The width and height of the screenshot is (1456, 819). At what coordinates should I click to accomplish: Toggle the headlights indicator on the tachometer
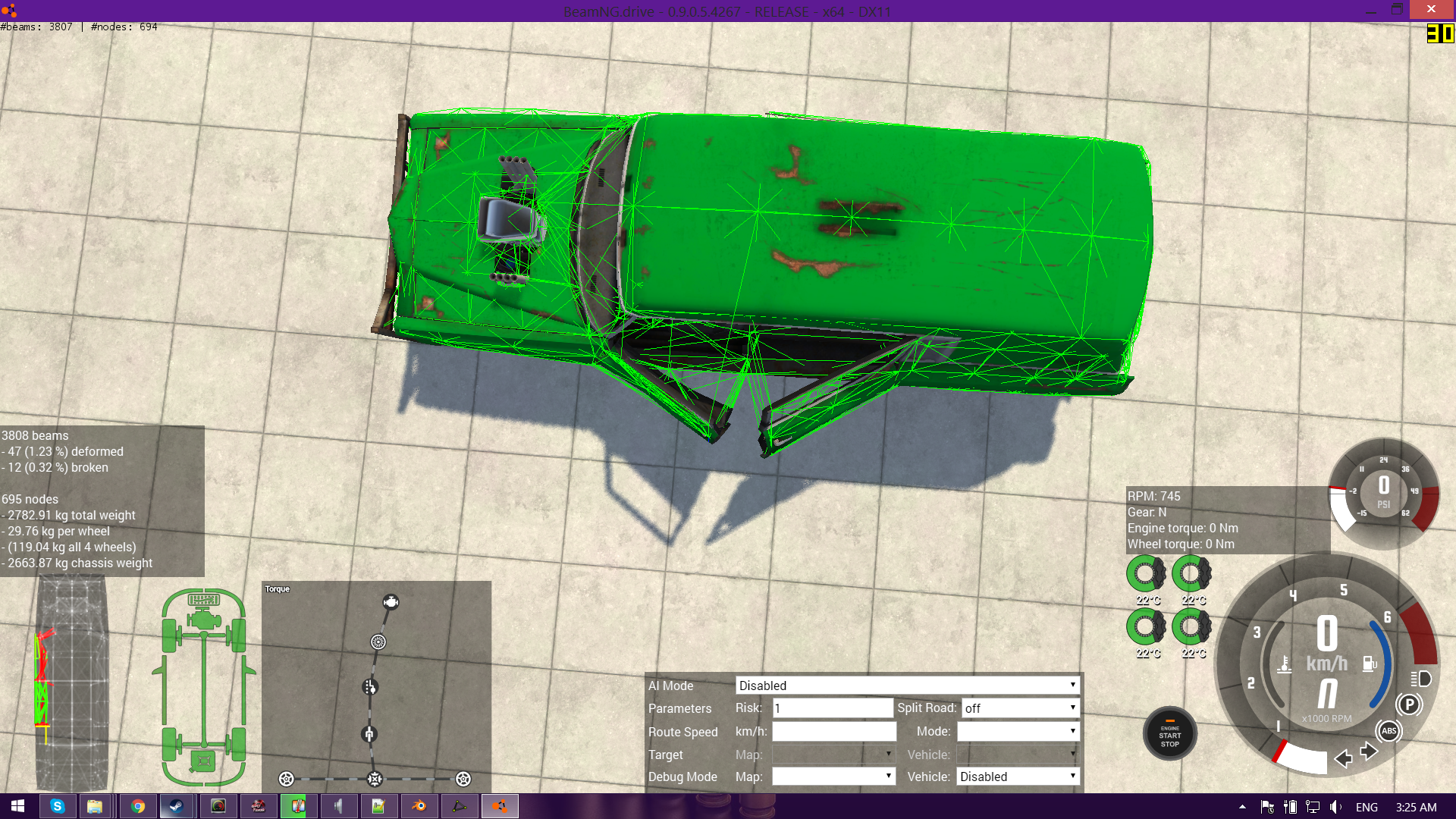[1421, 679]
